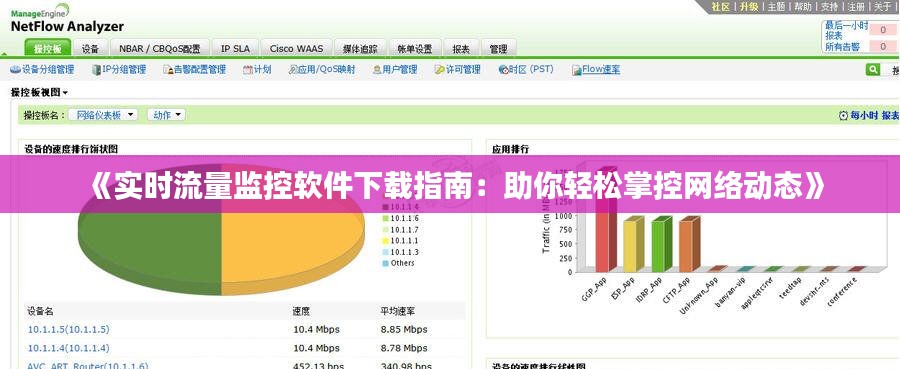Switch to the 媒体追踪 tab
Image resolution: width=900 pixels, height=369 pixels.
[360, 49]
